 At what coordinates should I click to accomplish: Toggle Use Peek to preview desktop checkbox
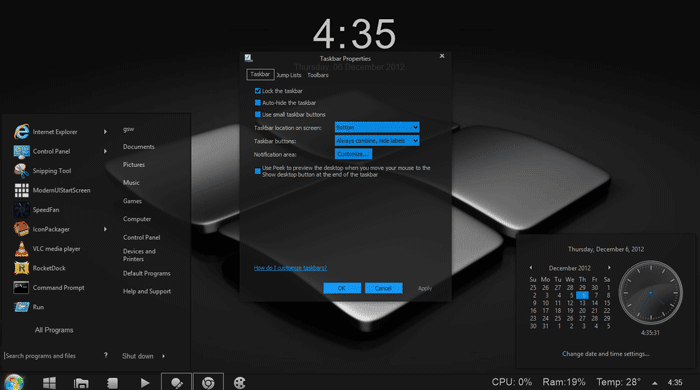click(x=258, y=171)
